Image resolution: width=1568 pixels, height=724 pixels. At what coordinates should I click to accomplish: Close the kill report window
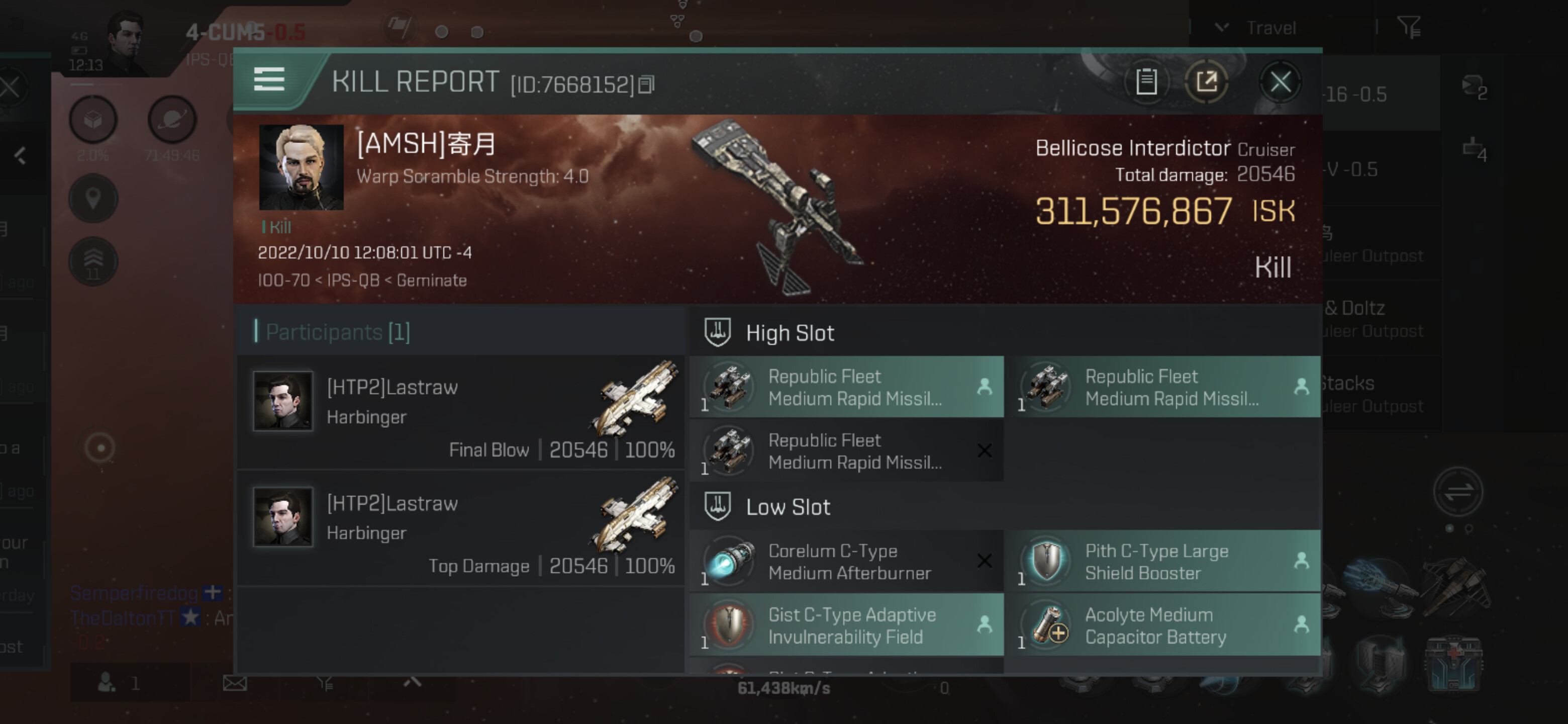[1280, 81]
